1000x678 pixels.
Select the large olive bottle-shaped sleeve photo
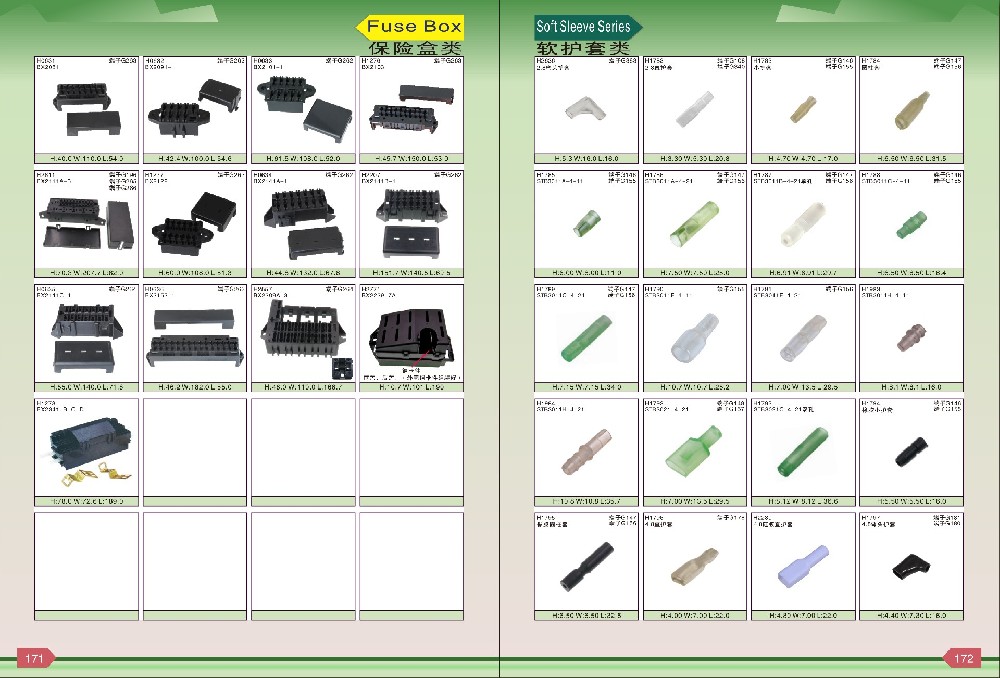point(912,110)
